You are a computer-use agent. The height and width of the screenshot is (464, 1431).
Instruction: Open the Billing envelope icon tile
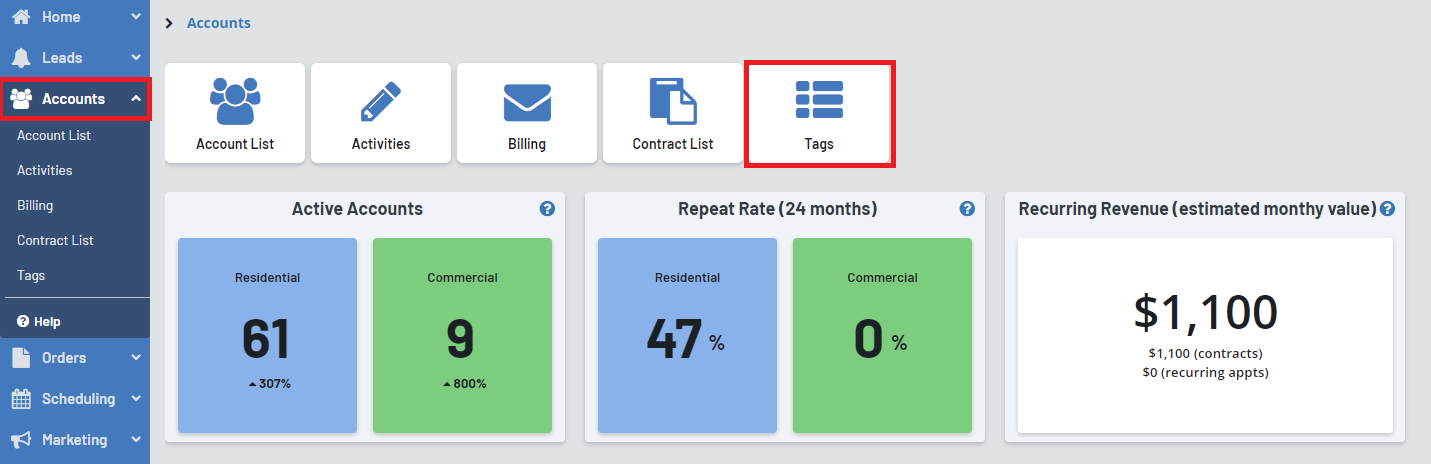527,113
